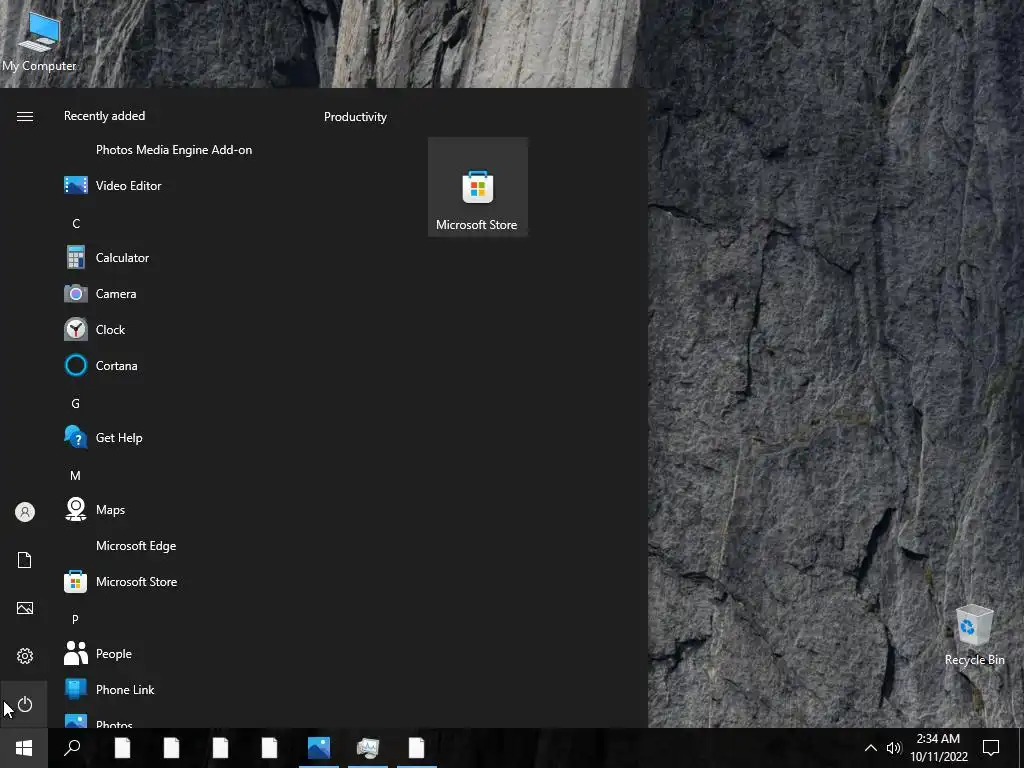Open the Camera app
The height and width of the screenshot is (768, 1024).
point(176,294)
